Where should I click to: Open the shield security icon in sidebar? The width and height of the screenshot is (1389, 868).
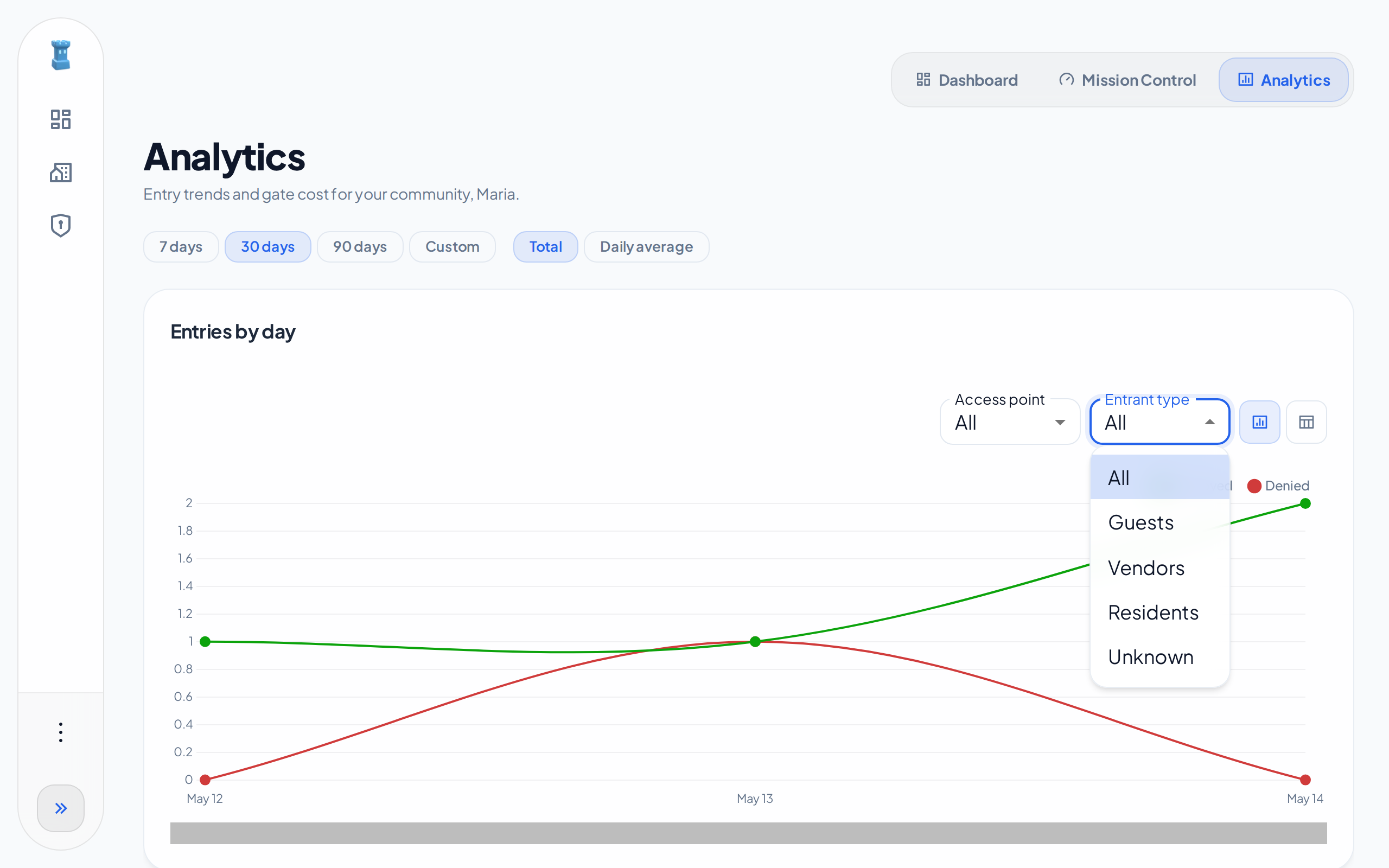pyautogui.click(x=61, y=226)
